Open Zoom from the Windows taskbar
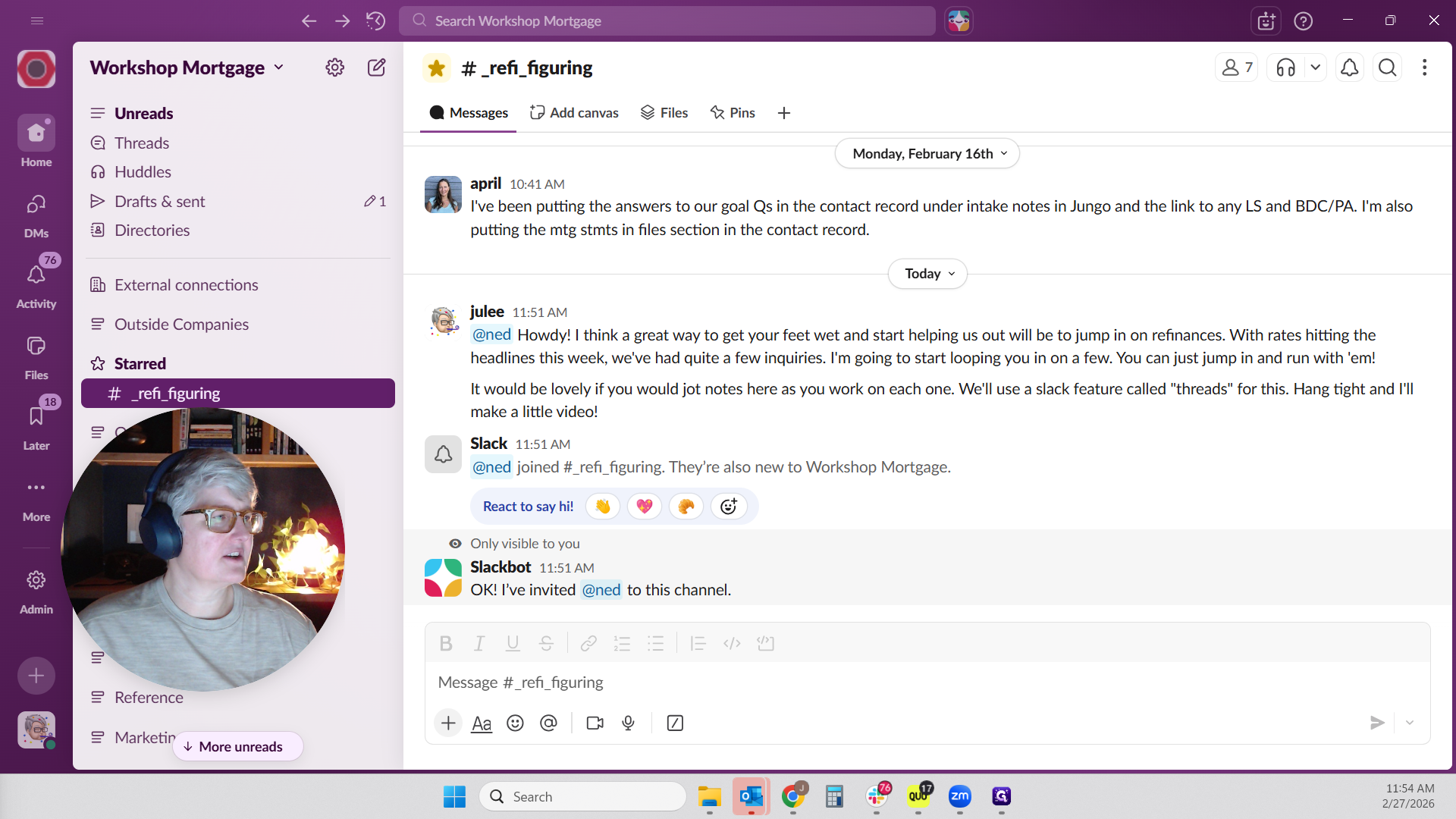 959,796
